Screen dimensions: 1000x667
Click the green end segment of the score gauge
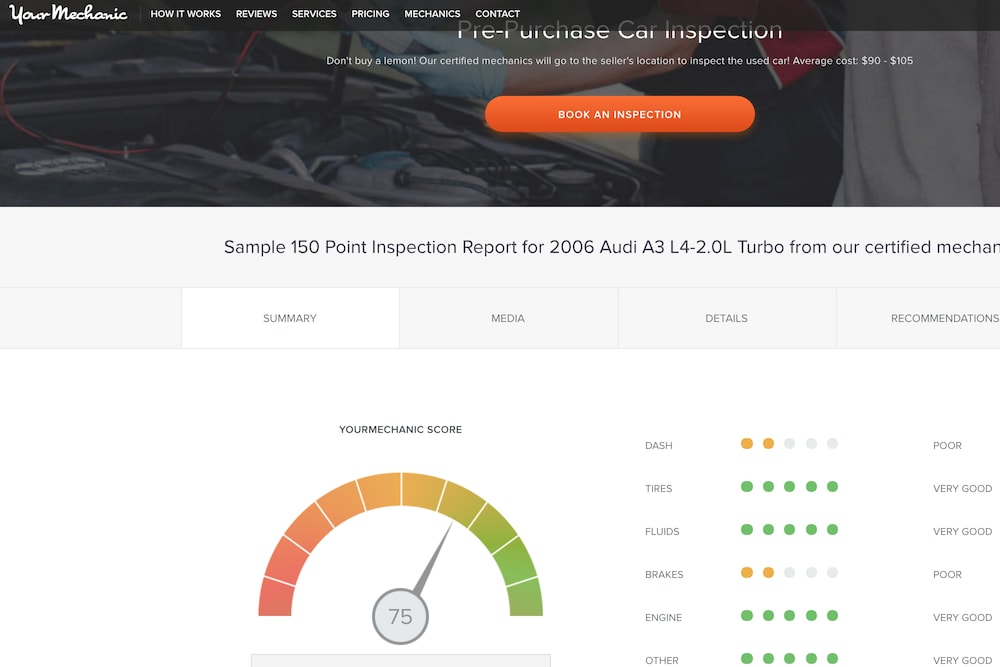(x=526, y=597)
